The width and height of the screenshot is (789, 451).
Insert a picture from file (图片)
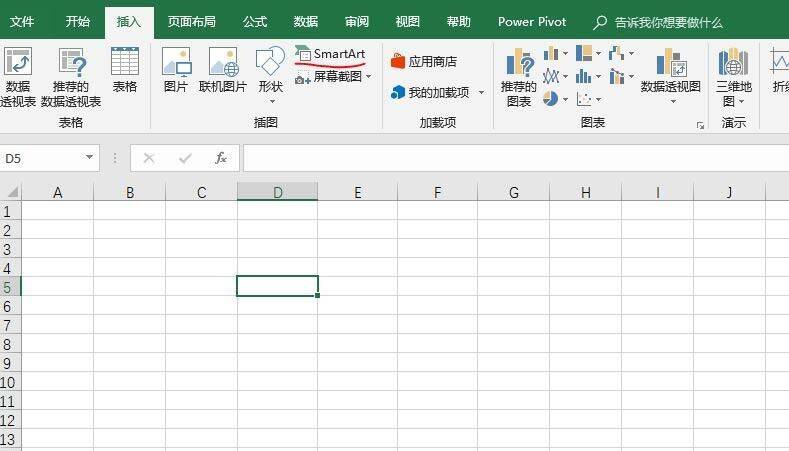click(x=176, y=70)
